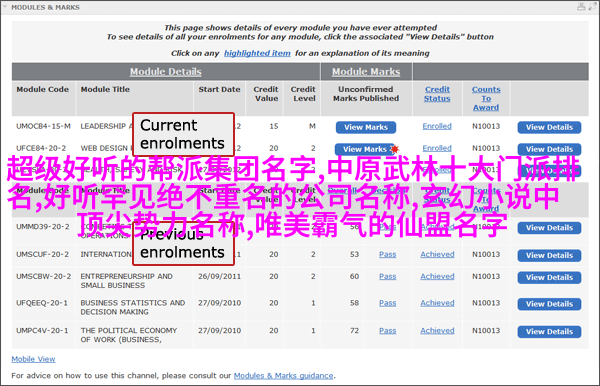Open View Details for UMOCB4-15-M
Screen dimensions: 600x386
point(549,127)
